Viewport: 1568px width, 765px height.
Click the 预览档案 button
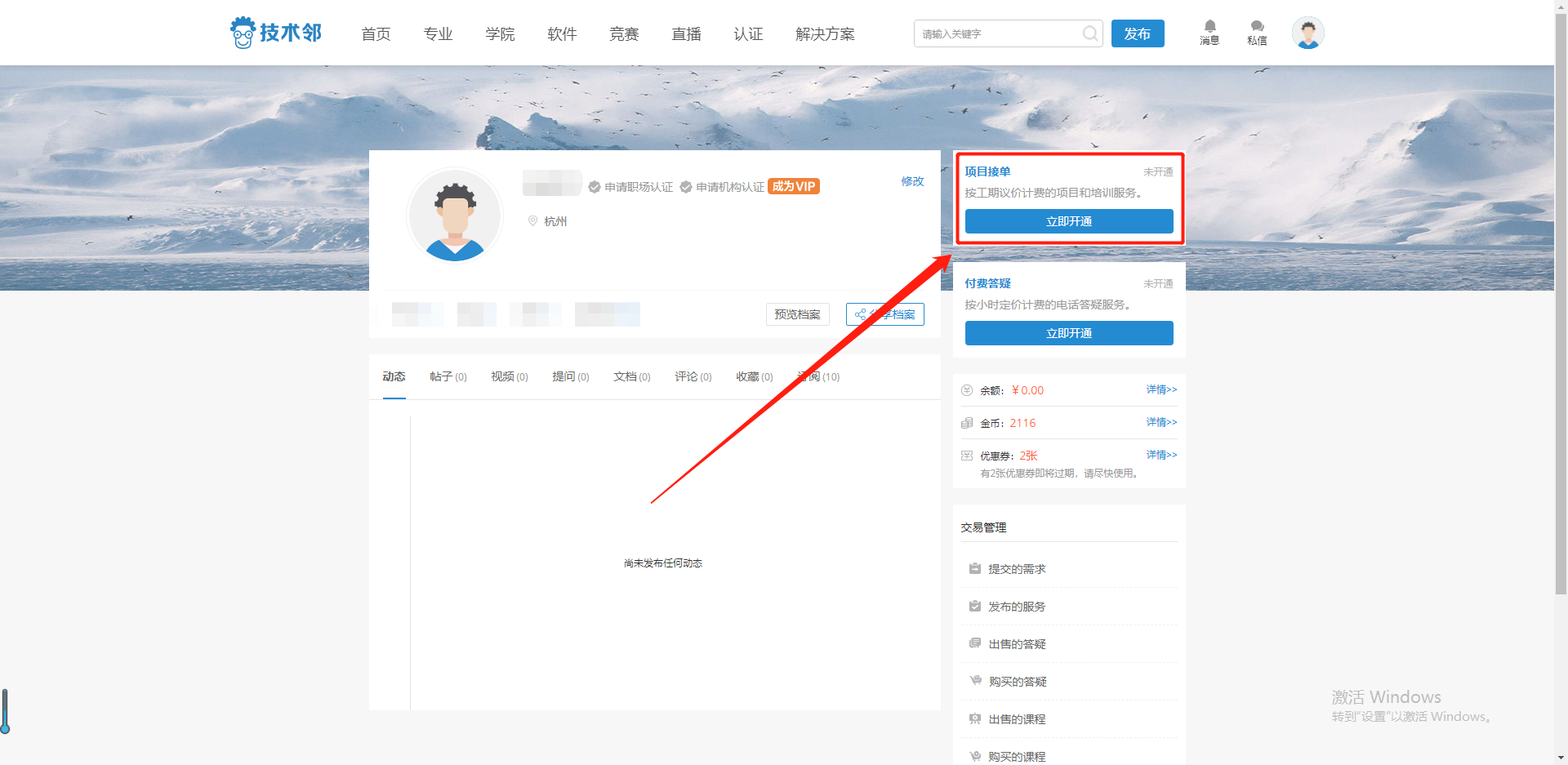tap(797, 314)
